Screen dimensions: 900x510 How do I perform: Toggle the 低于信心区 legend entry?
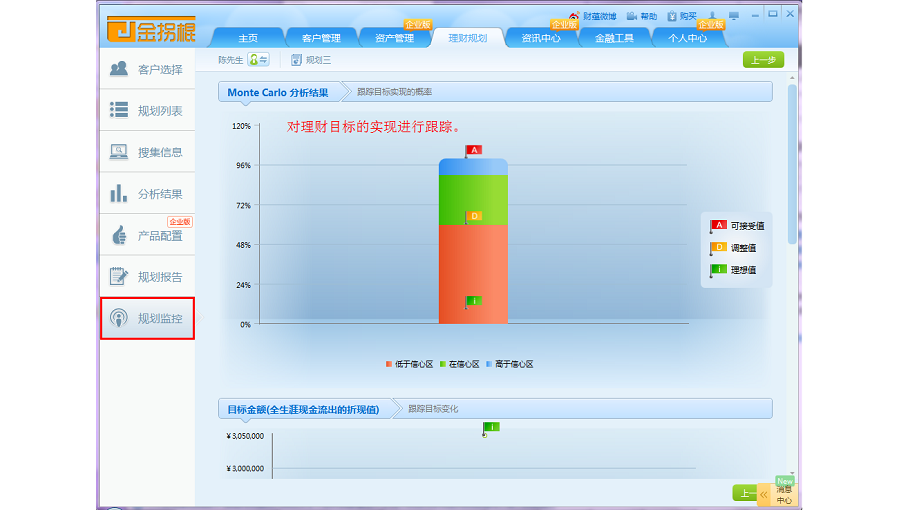click(409, 364)
